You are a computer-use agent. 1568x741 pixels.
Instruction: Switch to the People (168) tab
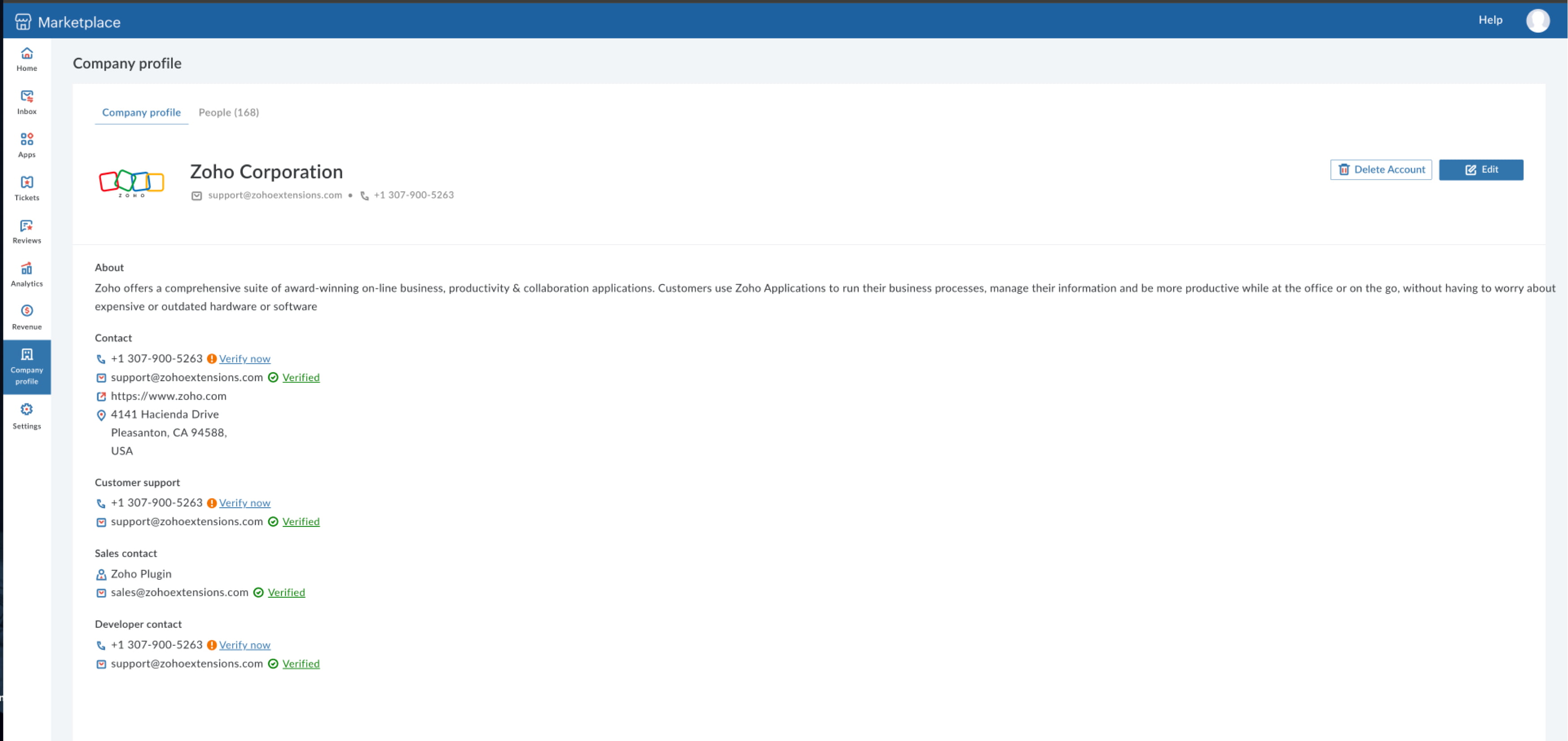228,112
